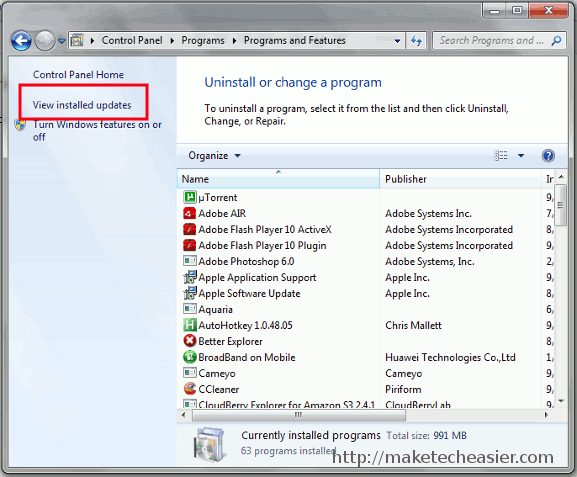
Task: Click the Forward navigation arrow button
Action: [45, 40]
